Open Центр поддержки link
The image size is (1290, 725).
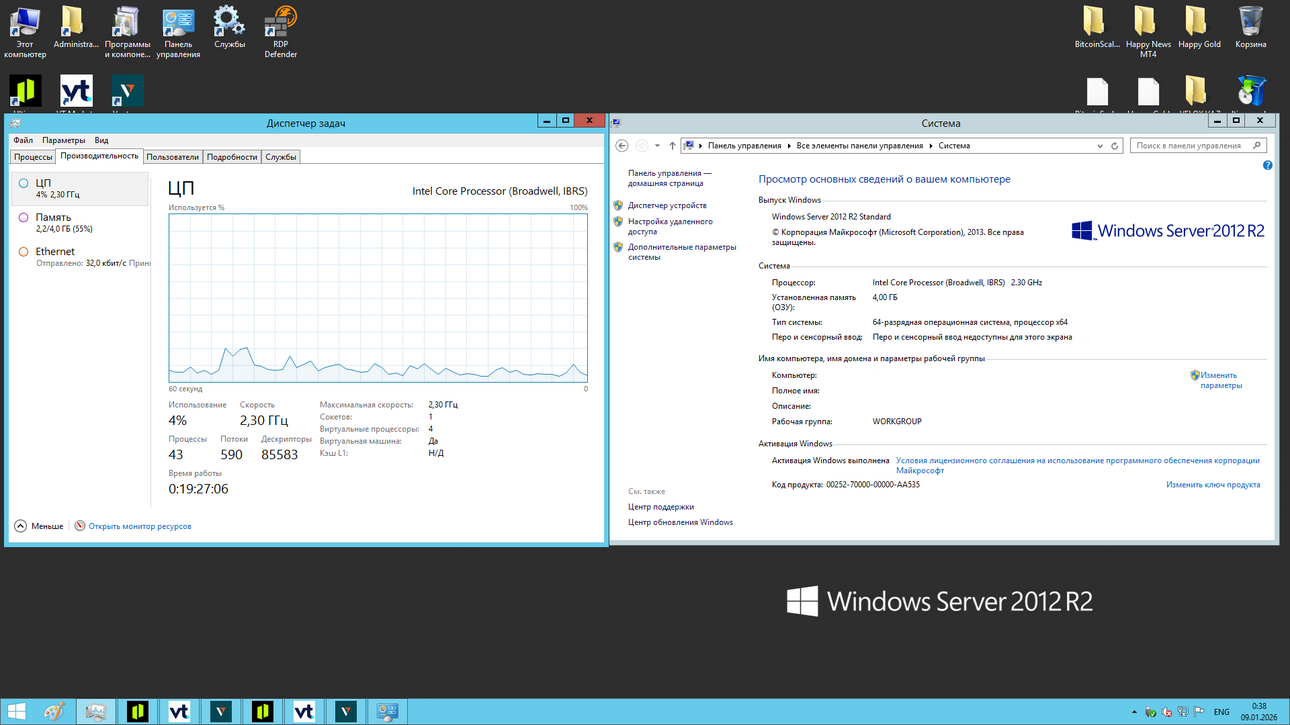pyautogui.click(x=661, y=507)
